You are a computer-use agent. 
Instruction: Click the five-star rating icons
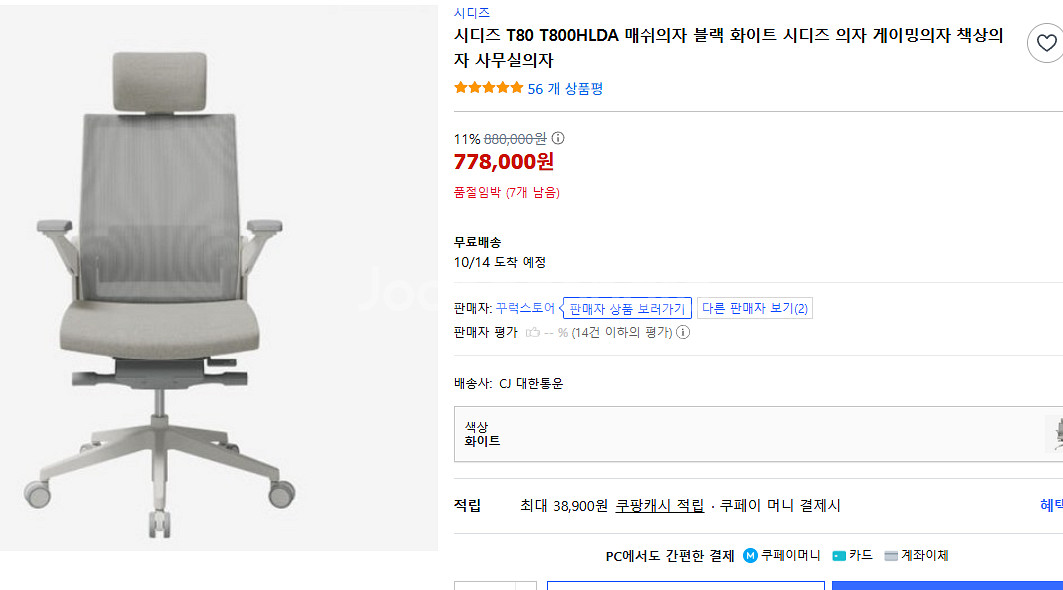pos(488,88)
